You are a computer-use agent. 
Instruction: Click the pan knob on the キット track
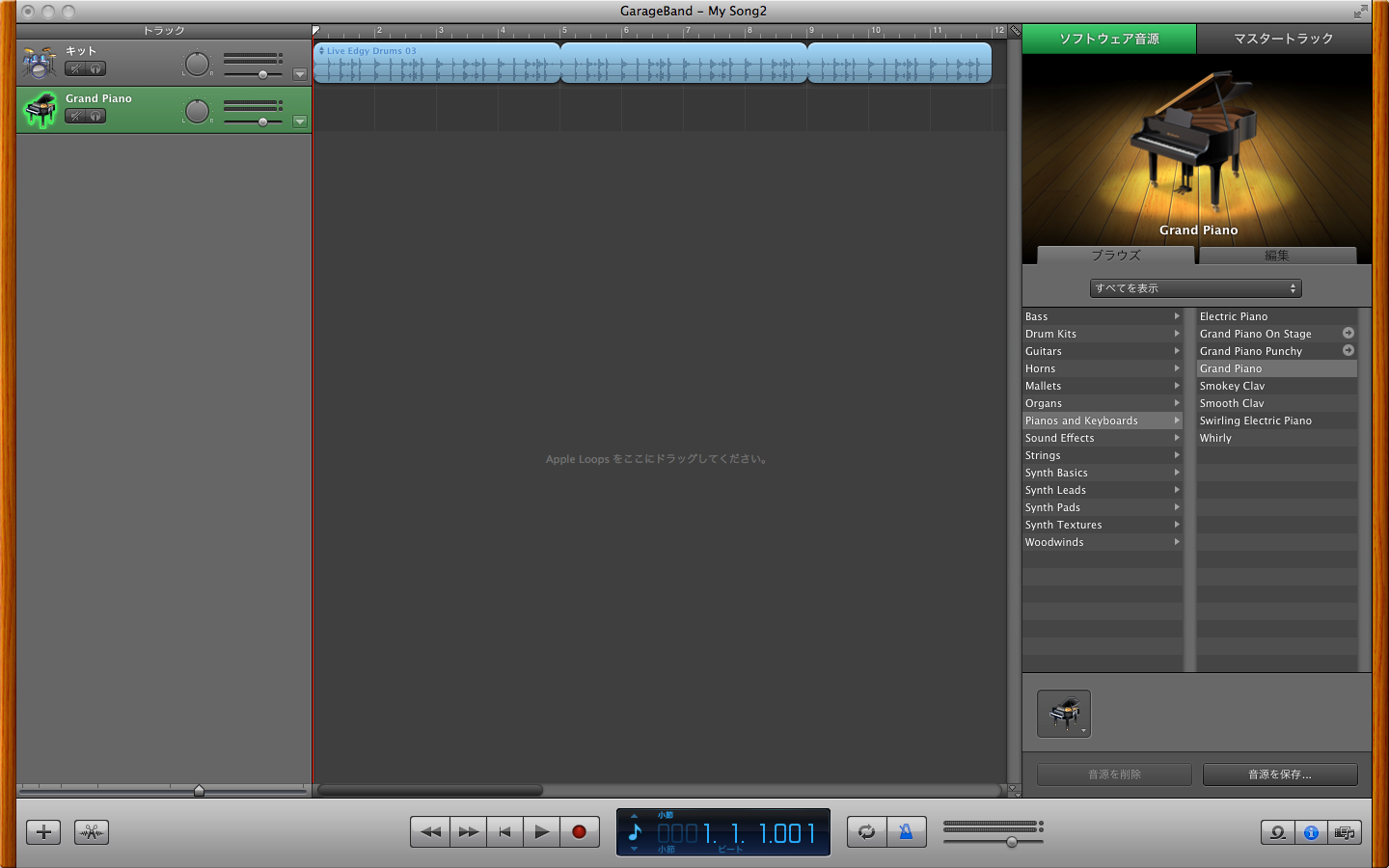tap(197, 64)
